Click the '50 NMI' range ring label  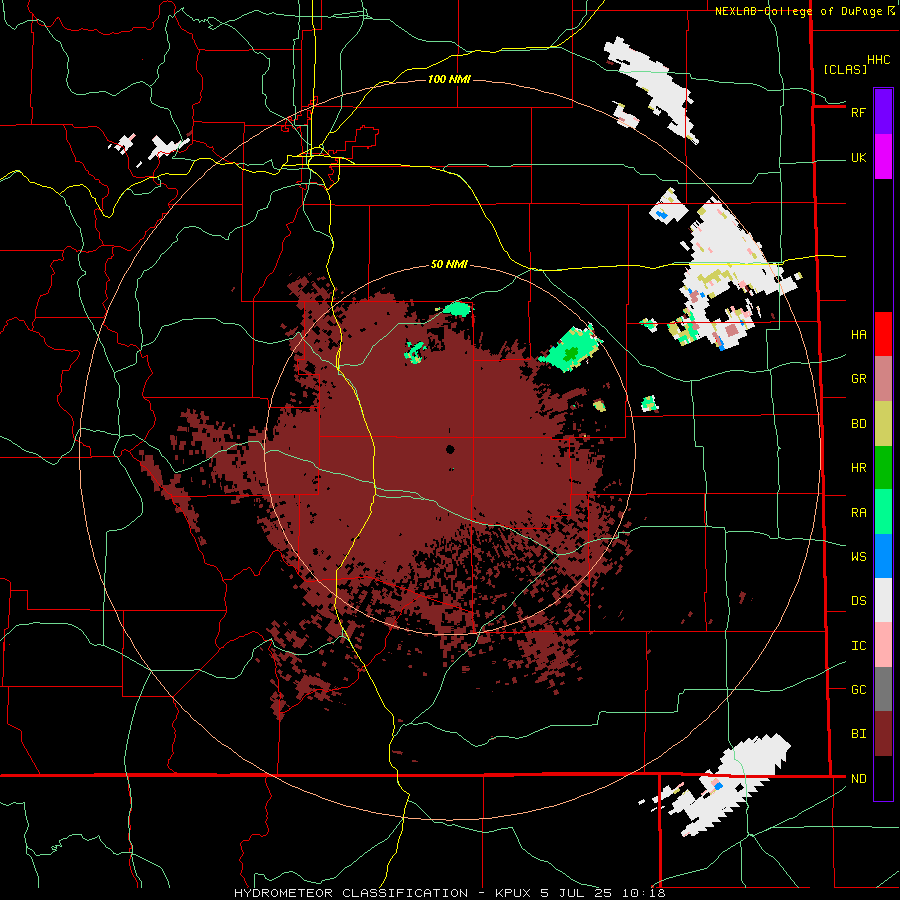[x=449, y=264]
